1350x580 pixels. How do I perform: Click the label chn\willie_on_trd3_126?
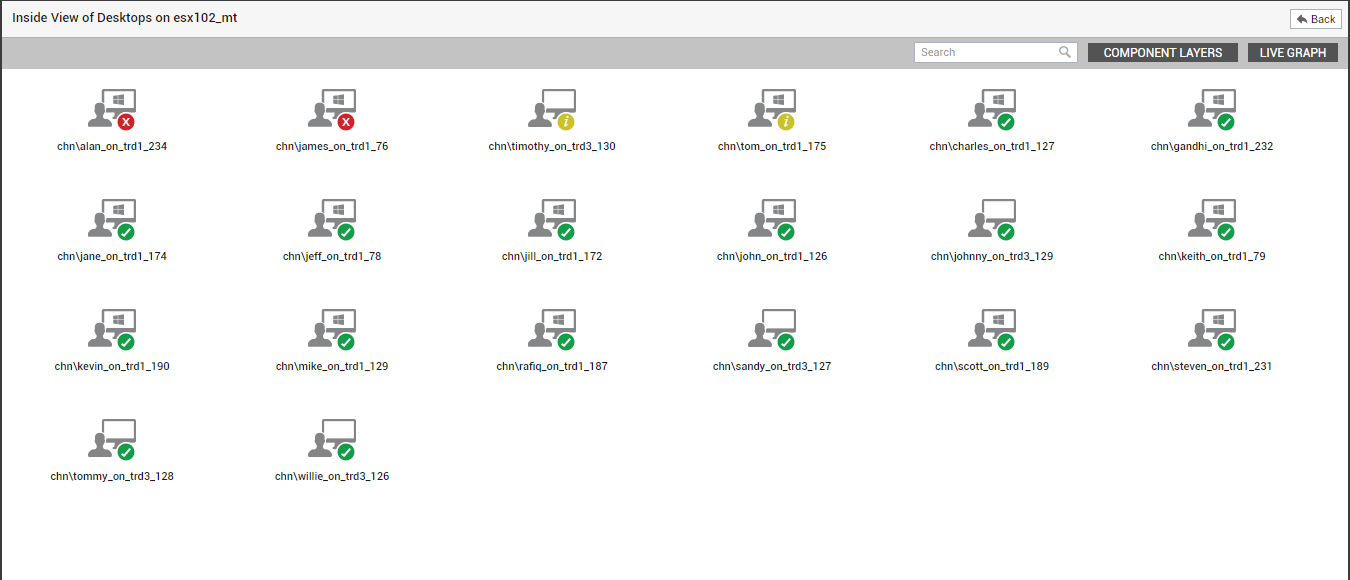coord(332,476)
